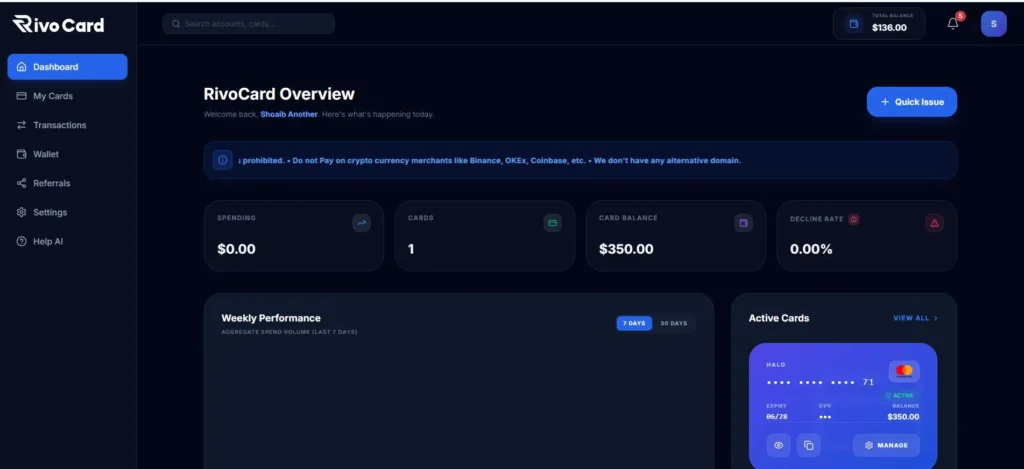
Task: Open notifications bell icon
Action: point(953,24)
